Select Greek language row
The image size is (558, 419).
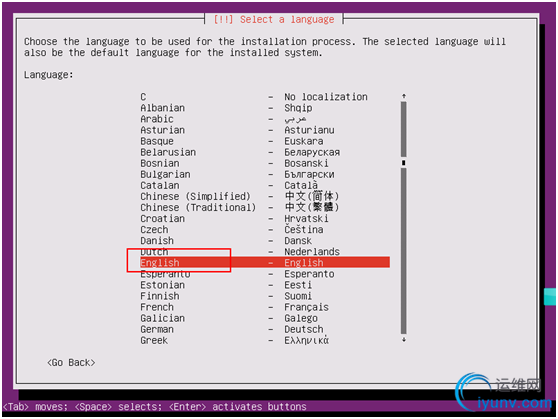tap(265, 340)
